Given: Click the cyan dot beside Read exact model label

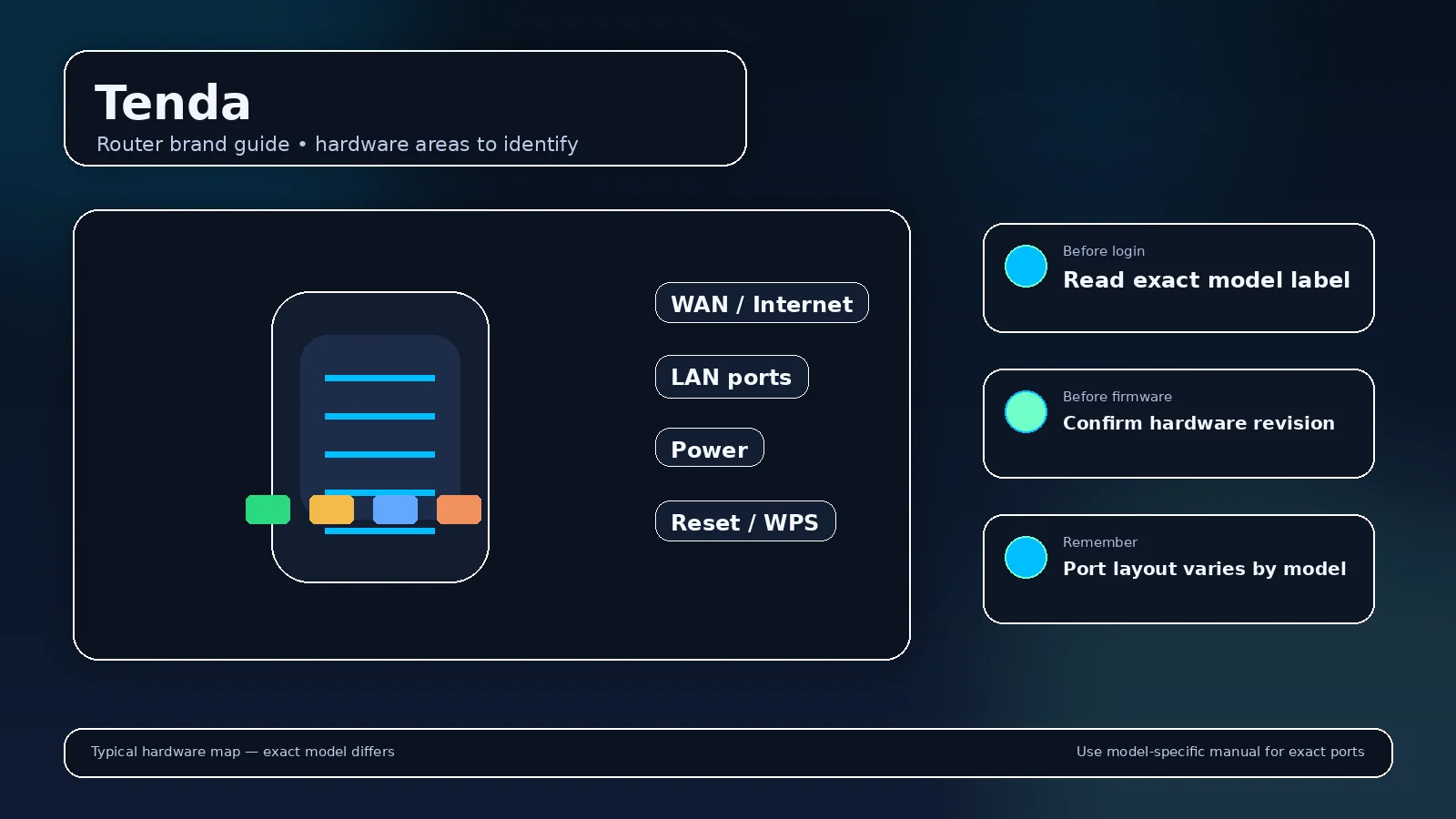Looking at the screenshot, I should 1026,266.
